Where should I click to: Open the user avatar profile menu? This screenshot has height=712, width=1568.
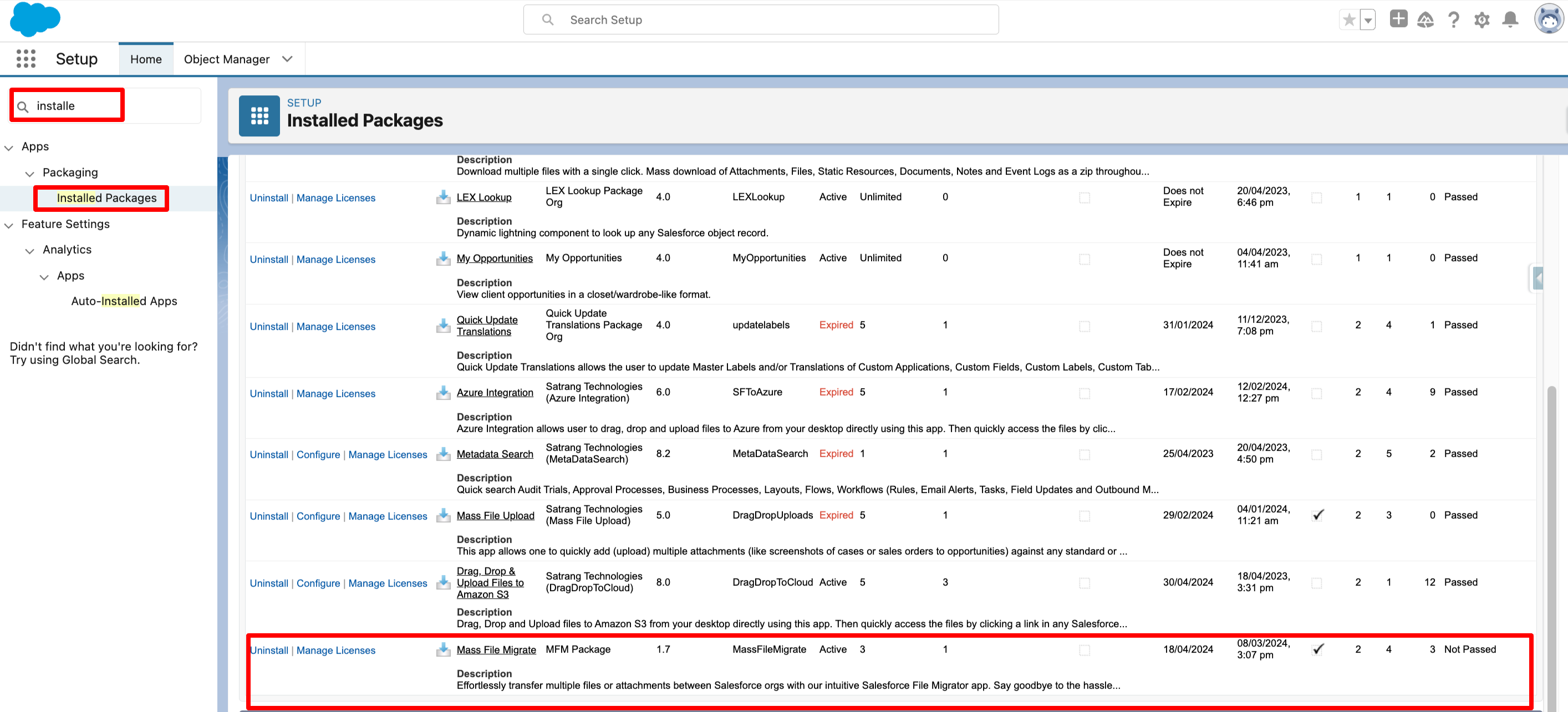1549,19
